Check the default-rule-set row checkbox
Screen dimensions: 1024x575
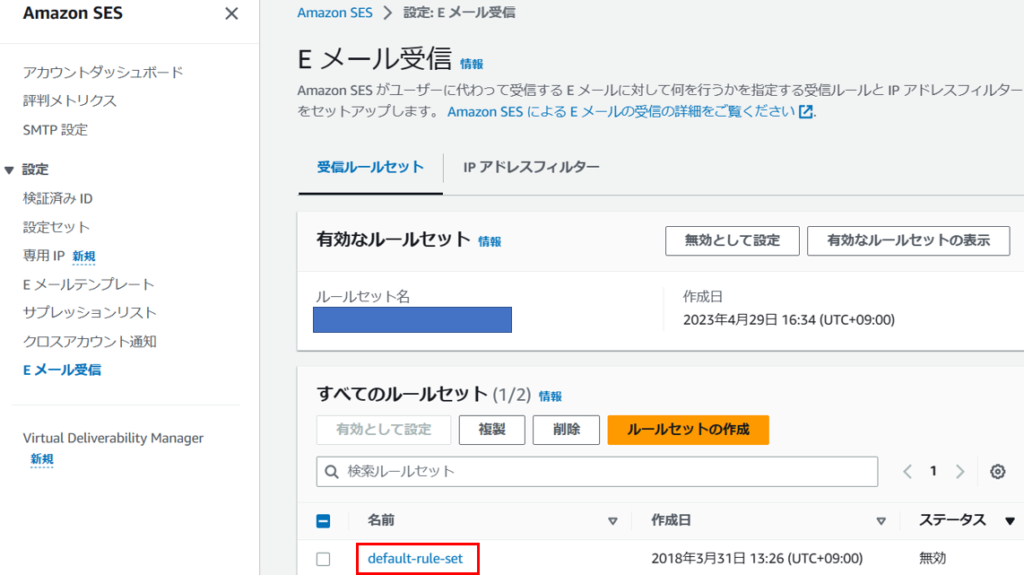[323, 559]
